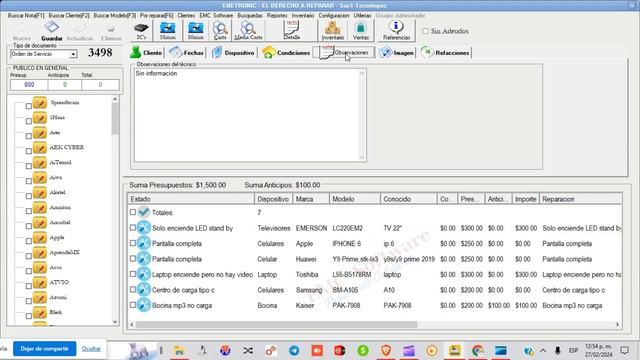The height and width of the screenshot is (360, 640).
Task: Check the Huawei Y9 Prime row checkbox
Action: (x=133, y=259)
